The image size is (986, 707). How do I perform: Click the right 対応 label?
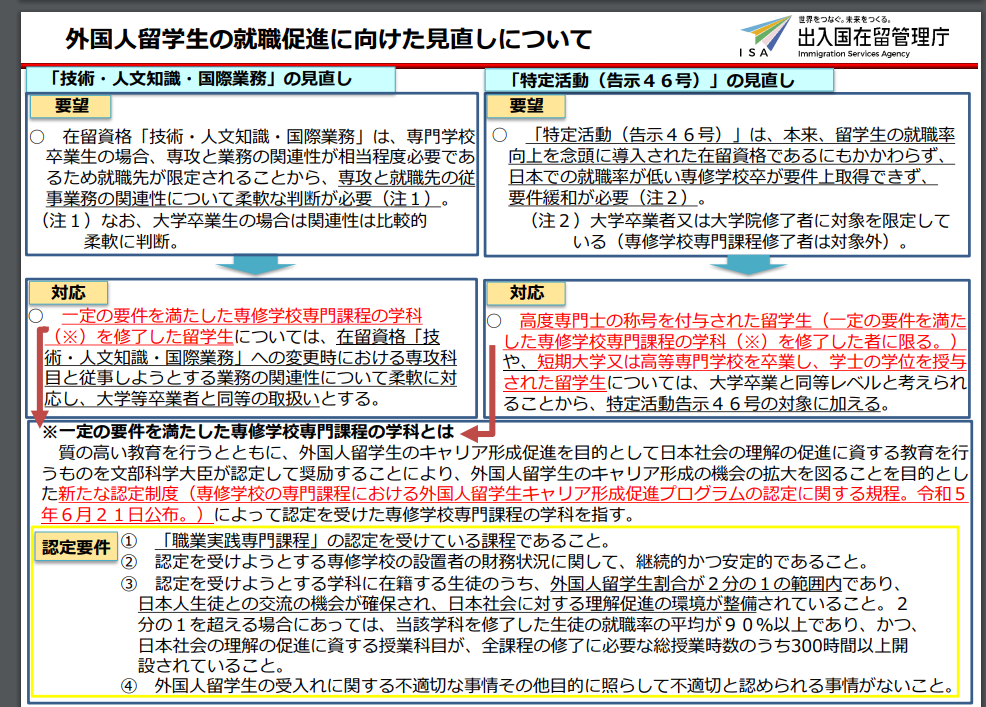(x=527, y=292)
